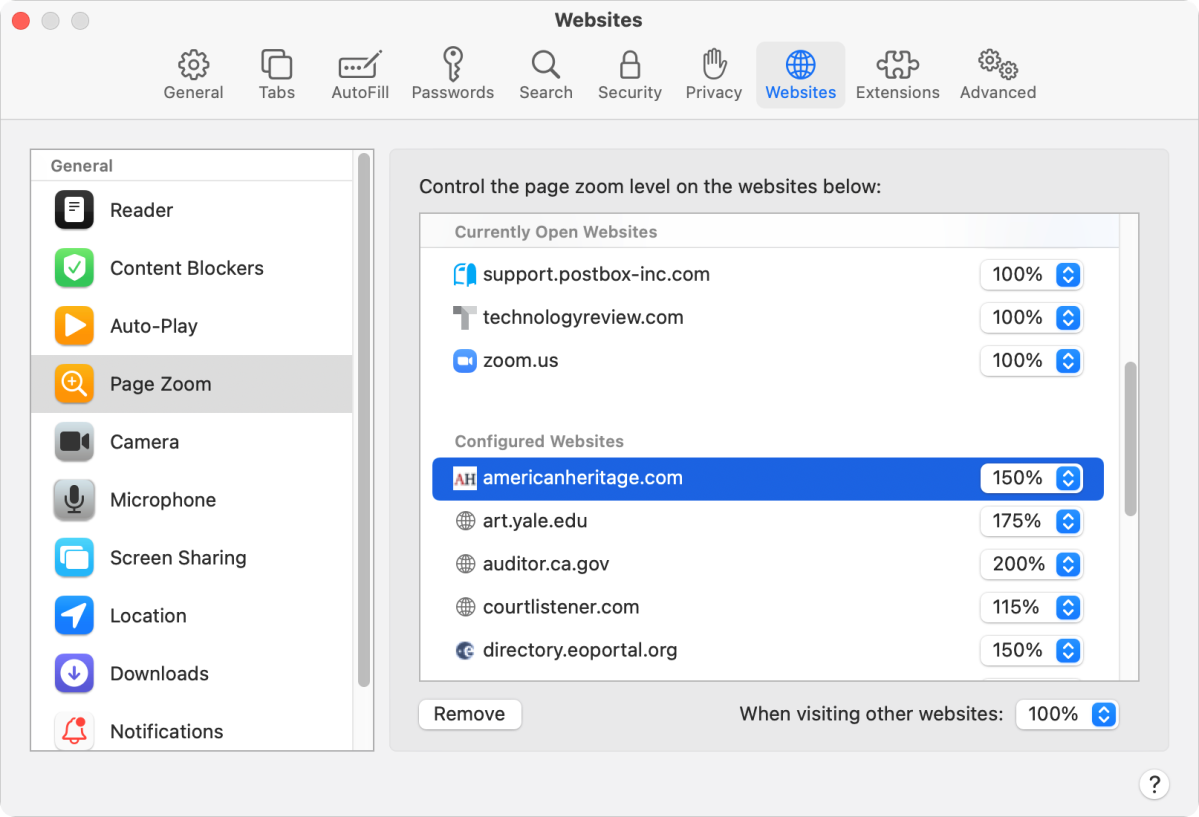1199x817 pixels.
Task: Click the americanheritage.com AH favicon
Action: (x=465, y=479)
